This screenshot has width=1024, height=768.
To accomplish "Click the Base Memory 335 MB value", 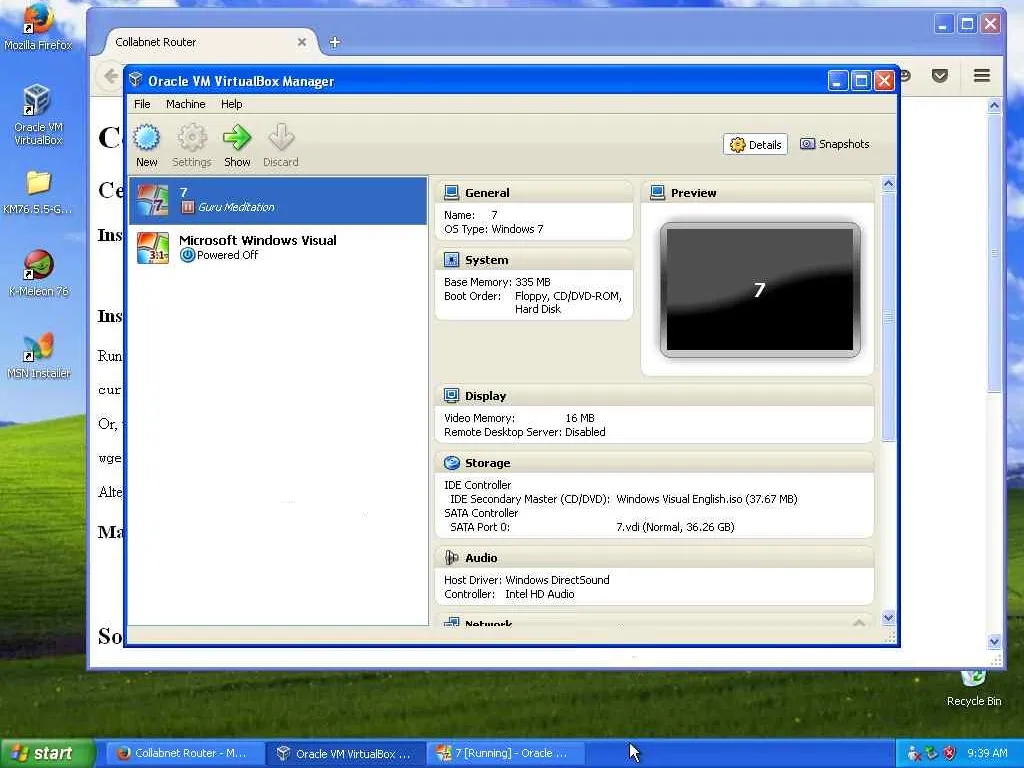I will coord(532,282).
